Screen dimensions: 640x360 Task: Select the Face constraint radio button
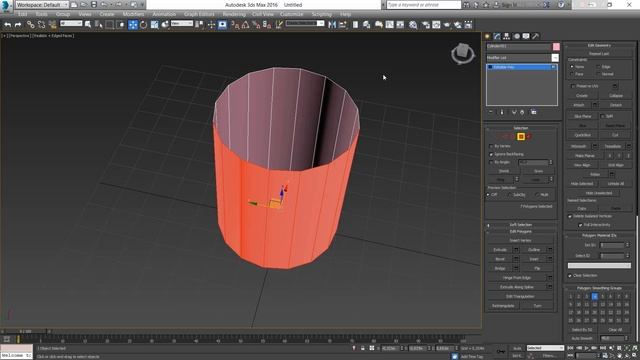point(571,74)
